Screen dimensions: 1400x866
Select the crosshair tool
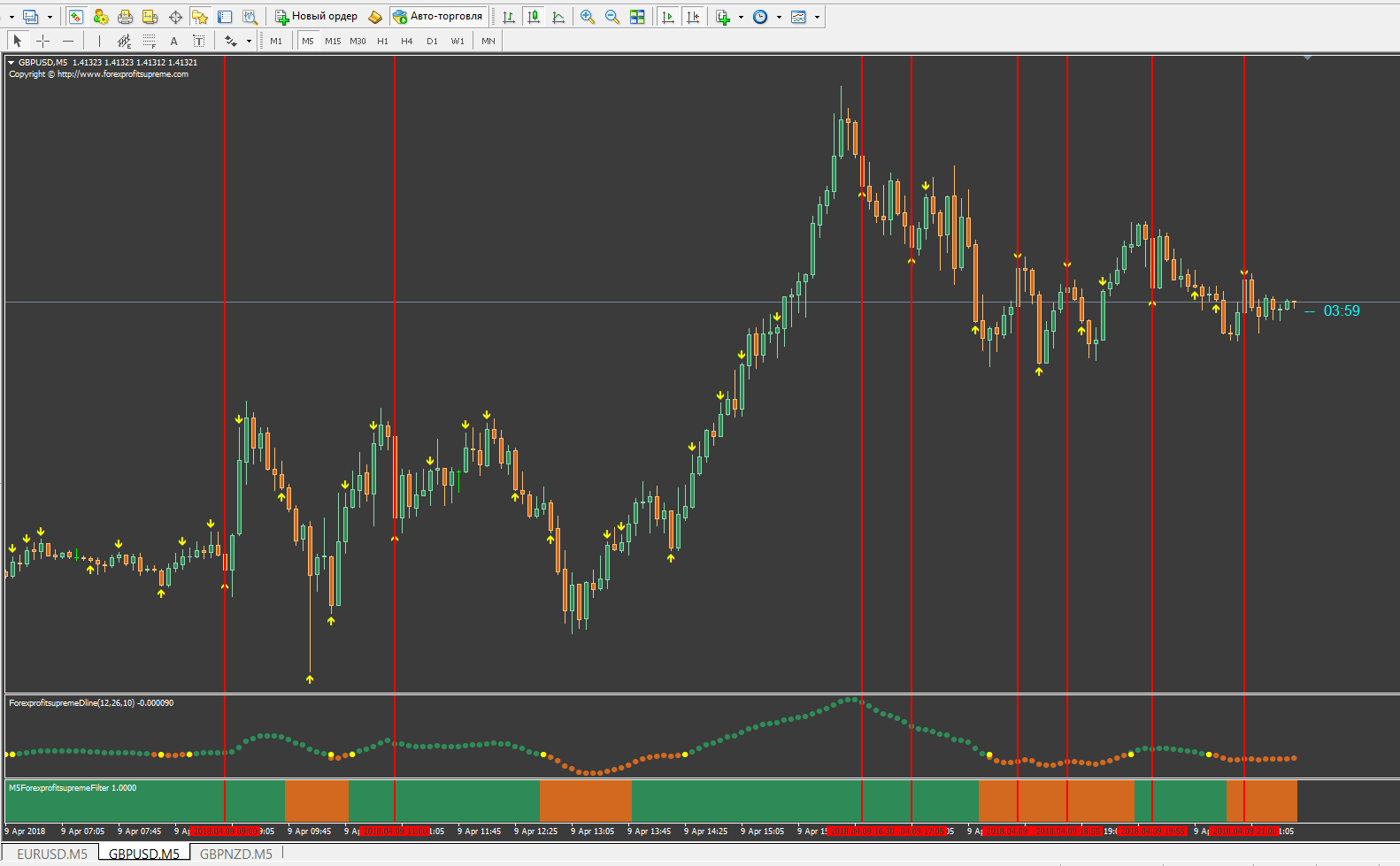pyautogui.click(x=42, y=41)
